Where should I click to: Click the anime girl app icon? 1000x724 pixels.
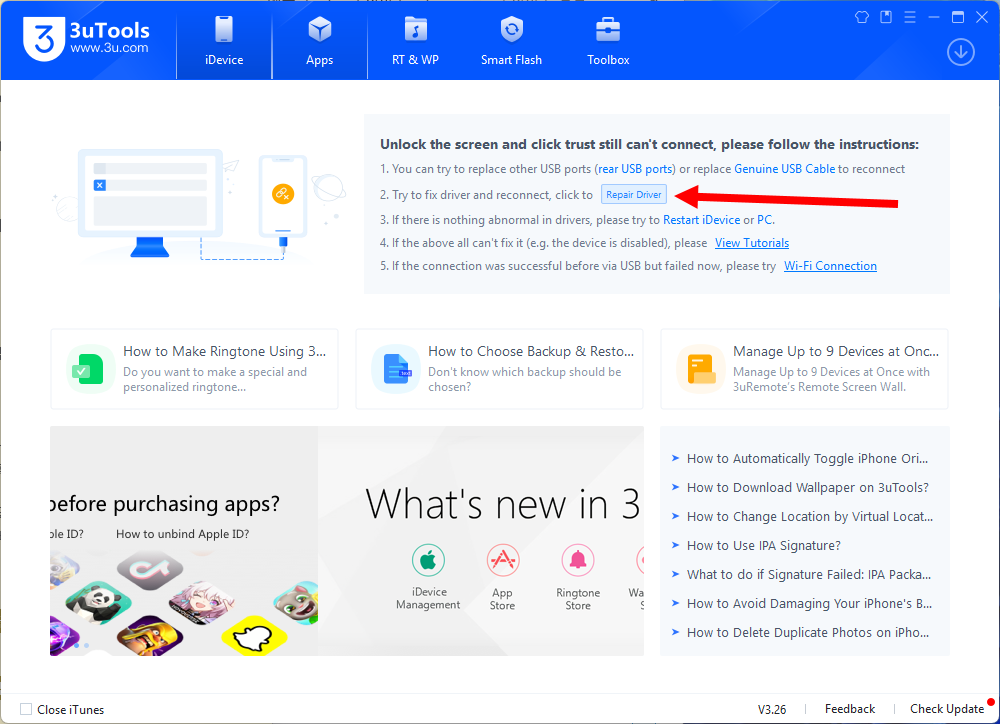click(x=202, y=602)
